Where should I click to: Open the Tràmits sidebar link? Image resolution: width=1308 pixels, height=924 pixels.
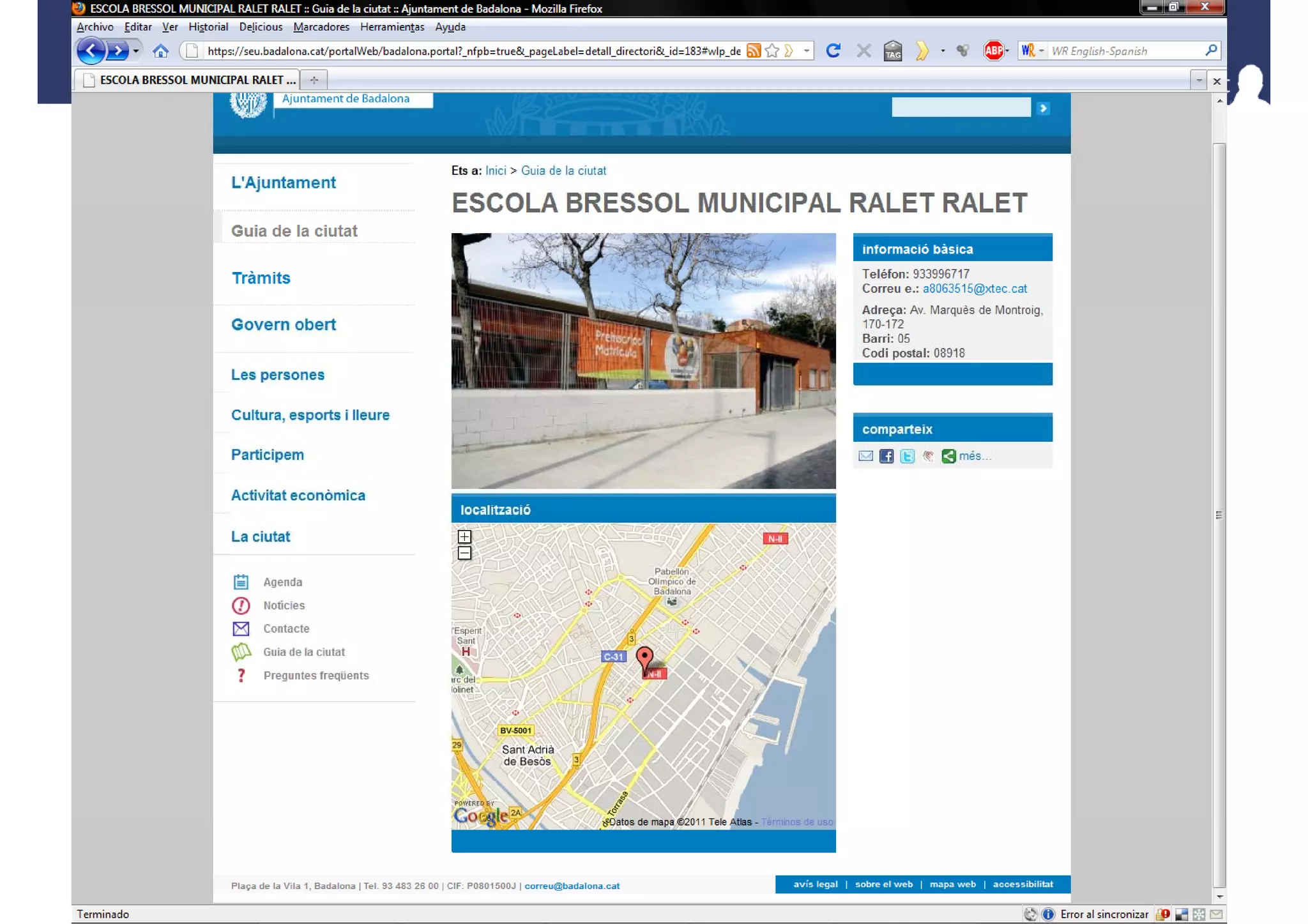(261, 278)
